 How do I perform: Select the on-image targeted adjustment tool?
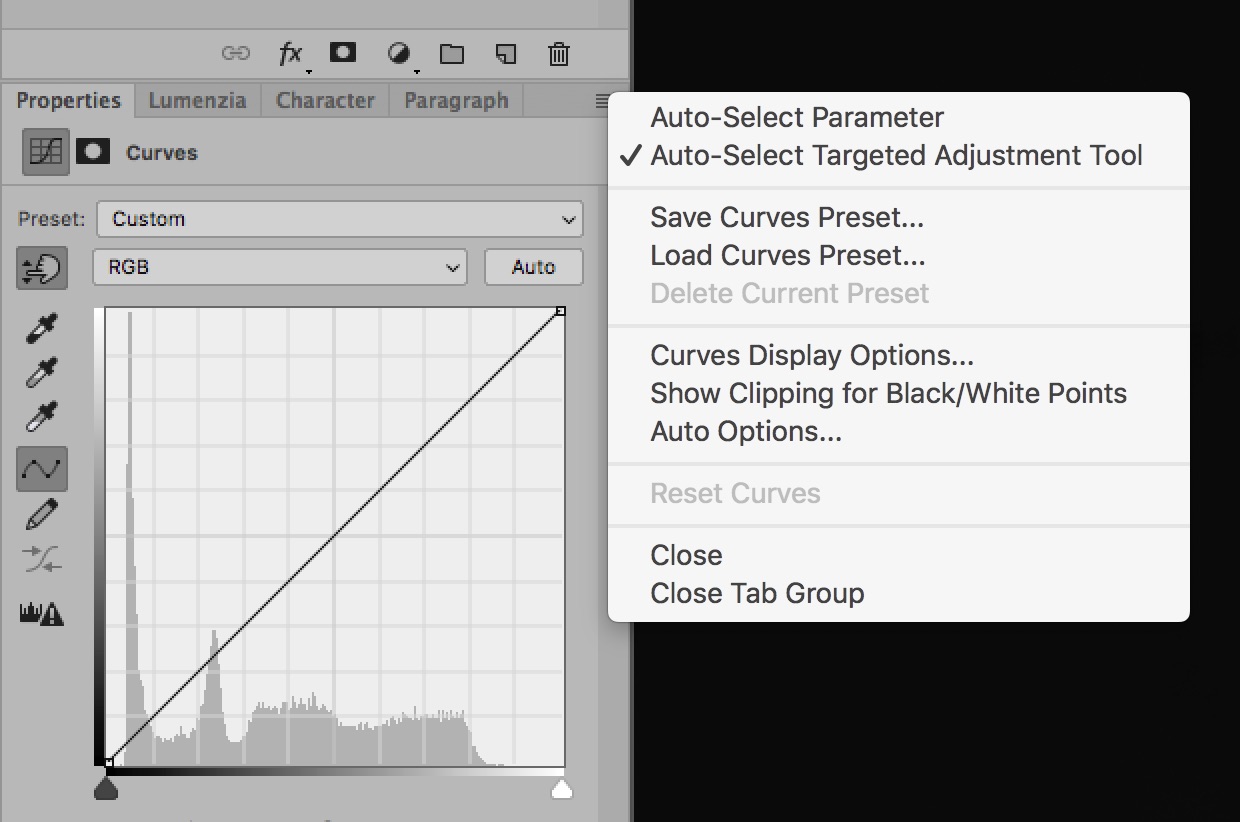pos(41,269)
